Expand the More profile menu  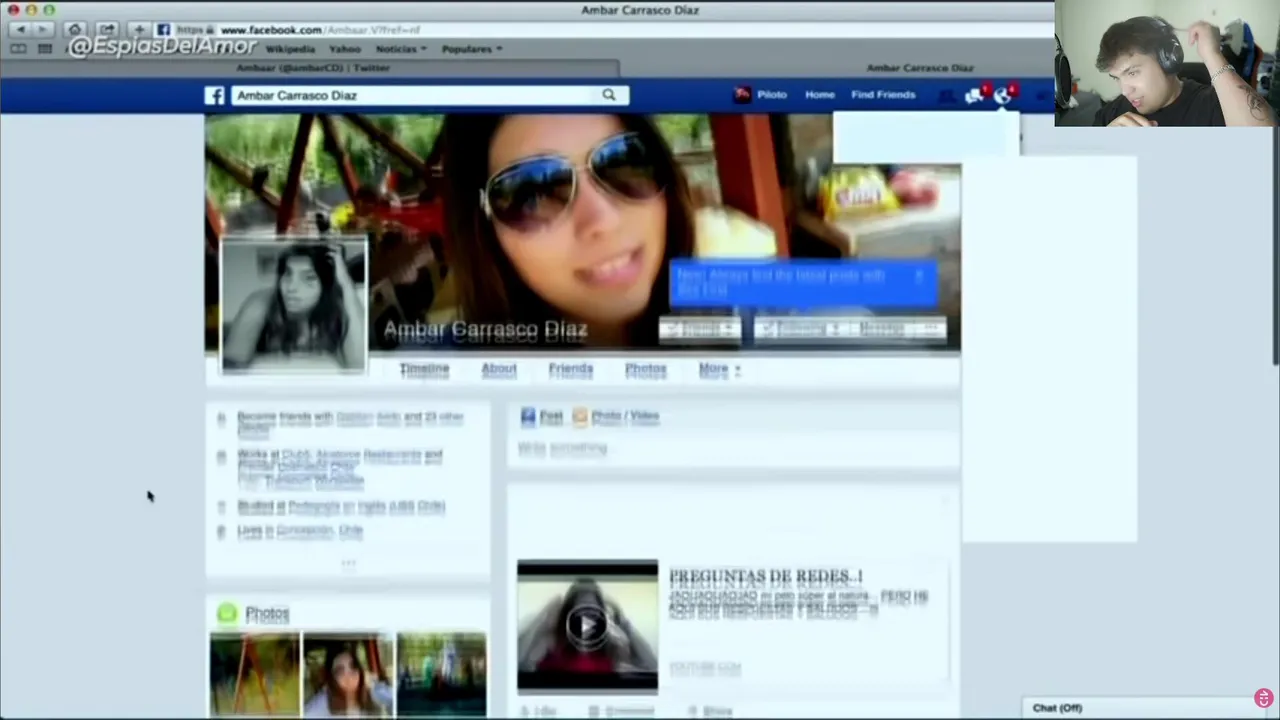pyautogui.click(x=719, y=369)
